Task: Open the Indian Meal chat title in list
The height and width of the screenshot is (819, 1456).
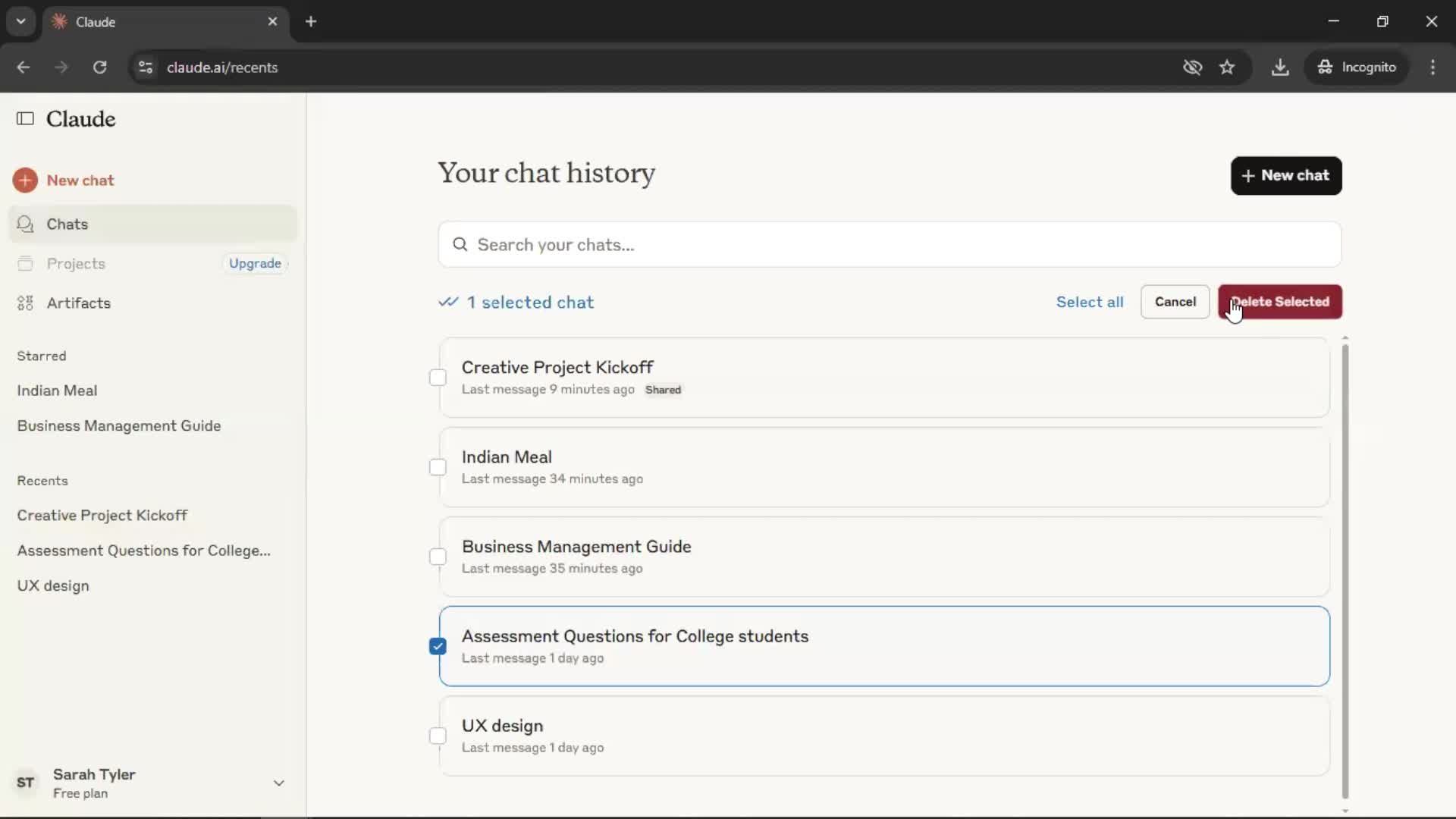Action: [x=507, y=457]
